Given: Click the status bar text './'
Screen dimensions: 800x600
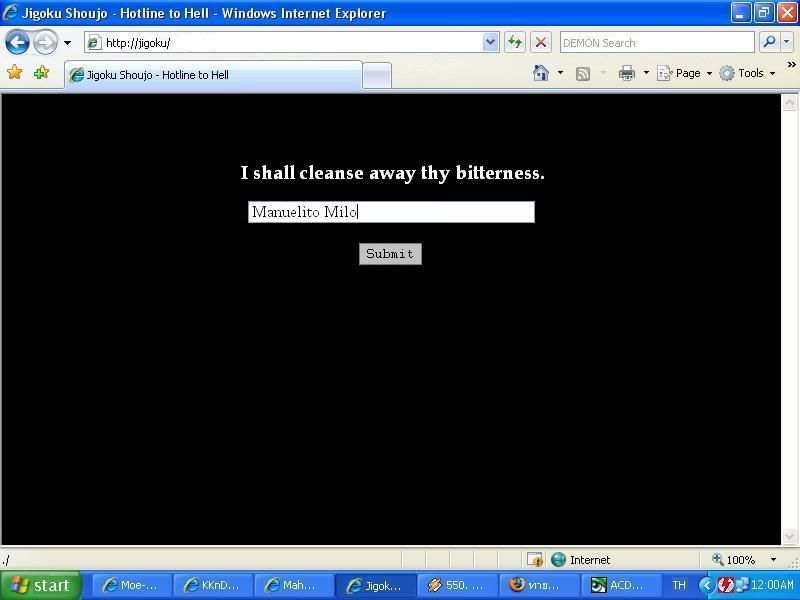Looking at the screenshot, I should (x=5, y=561).
